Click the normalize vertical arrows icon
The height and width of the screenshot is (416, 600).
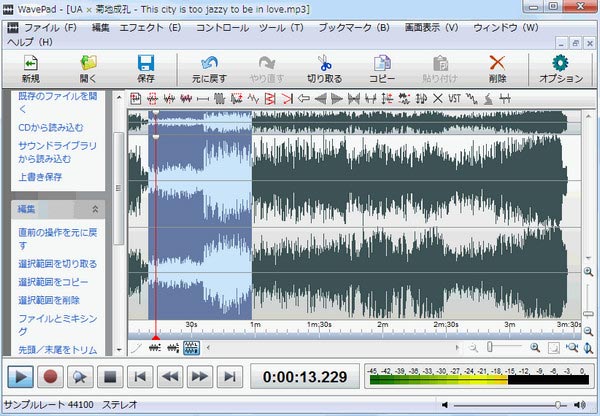[x=387, y=99]
